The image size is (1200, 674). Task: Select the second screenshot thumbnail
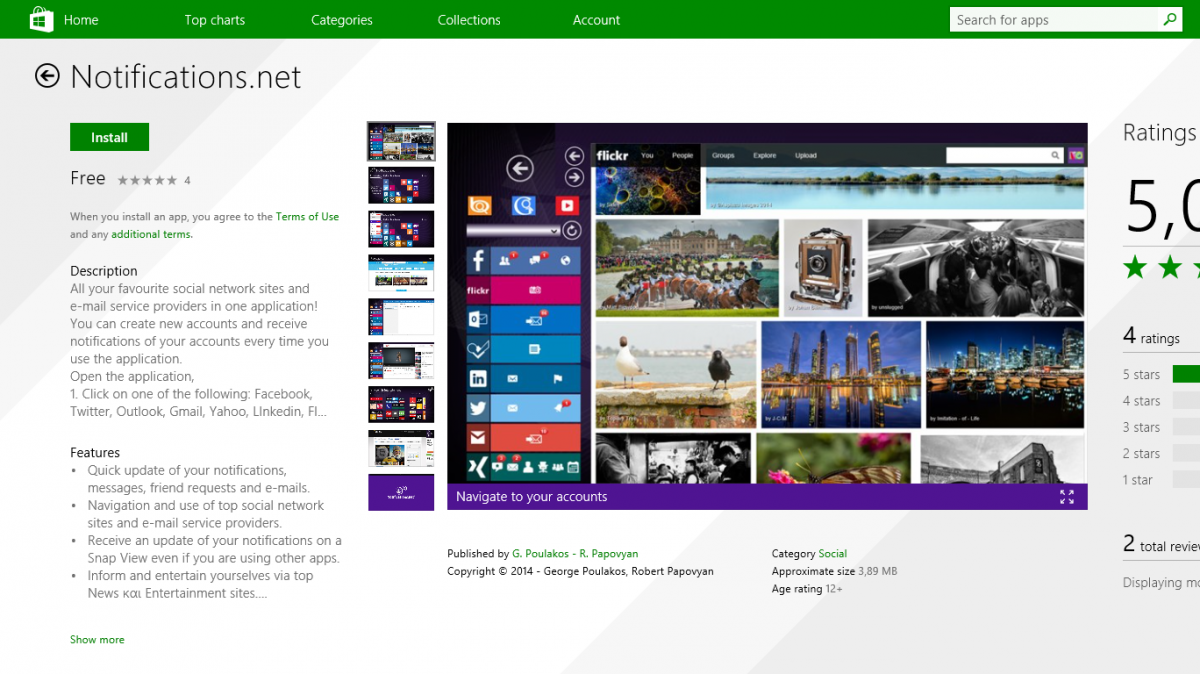[401, 185]
